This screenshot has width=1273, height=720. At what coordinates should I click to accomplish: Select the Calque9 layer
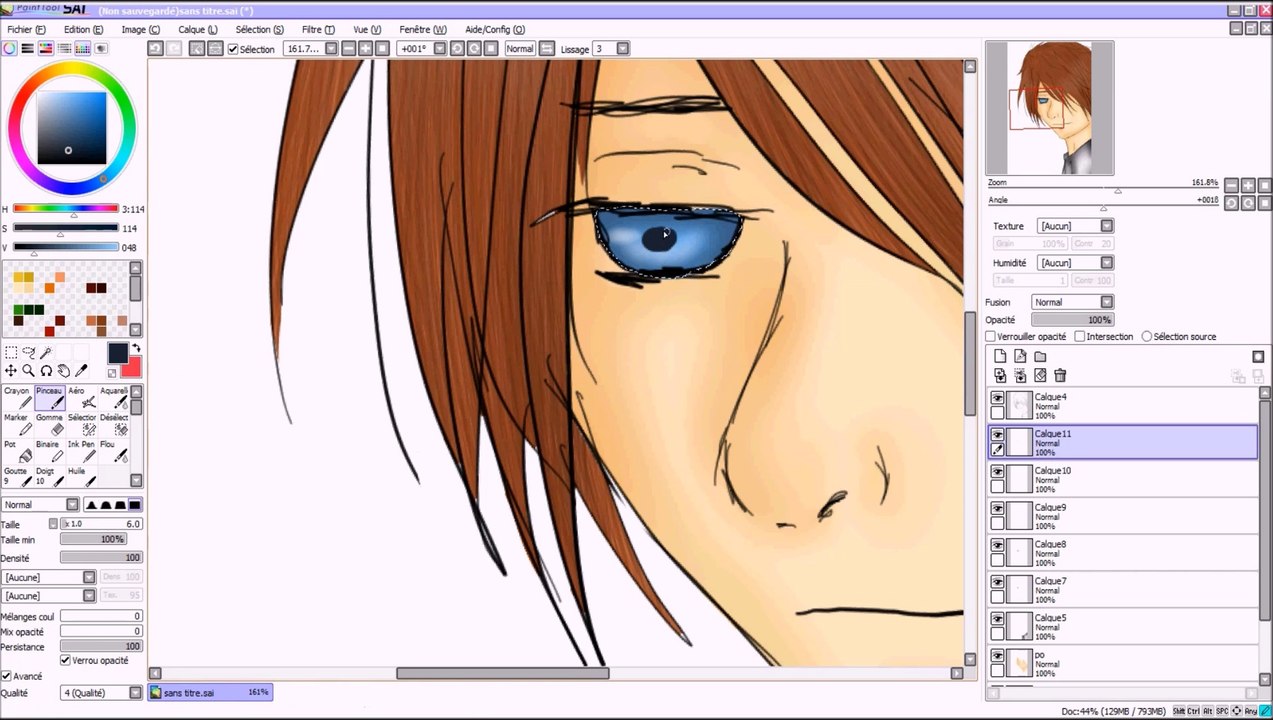1122,516
